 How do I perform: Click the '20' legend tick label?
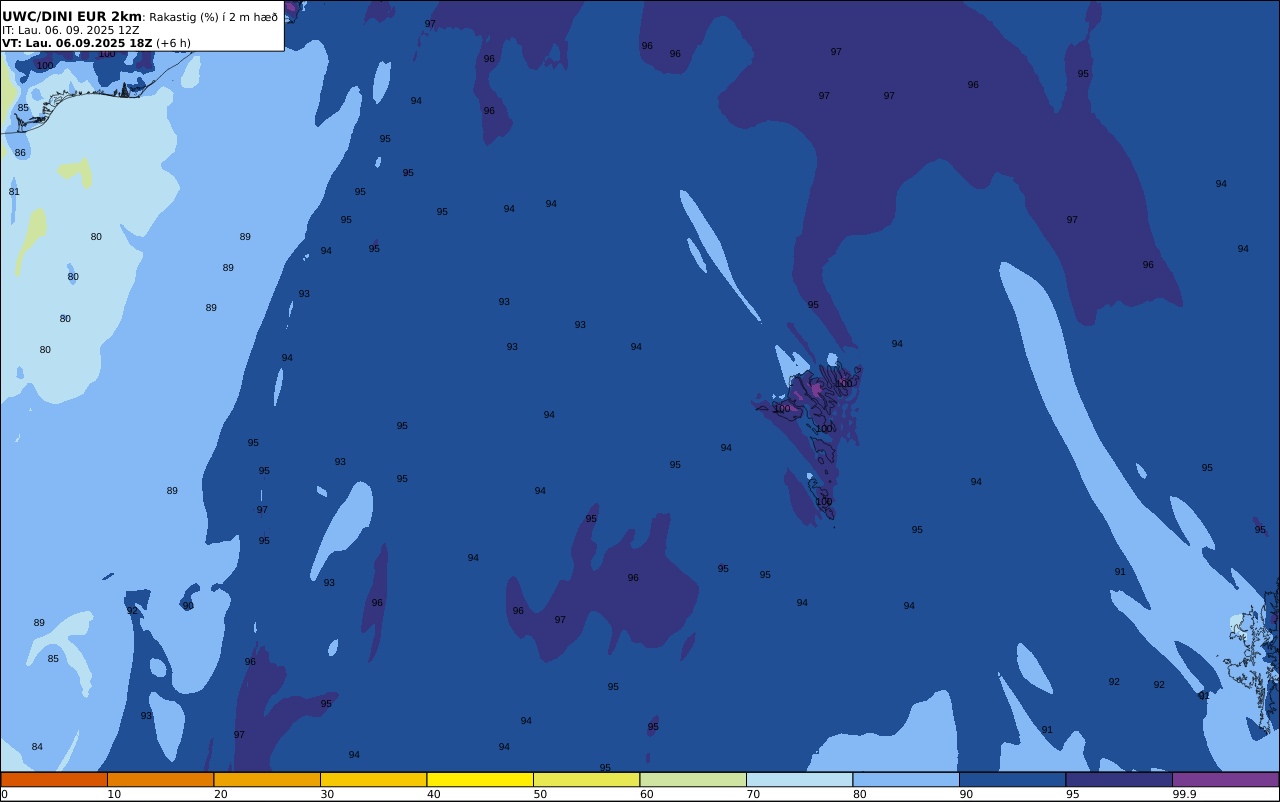pos(221,794)
